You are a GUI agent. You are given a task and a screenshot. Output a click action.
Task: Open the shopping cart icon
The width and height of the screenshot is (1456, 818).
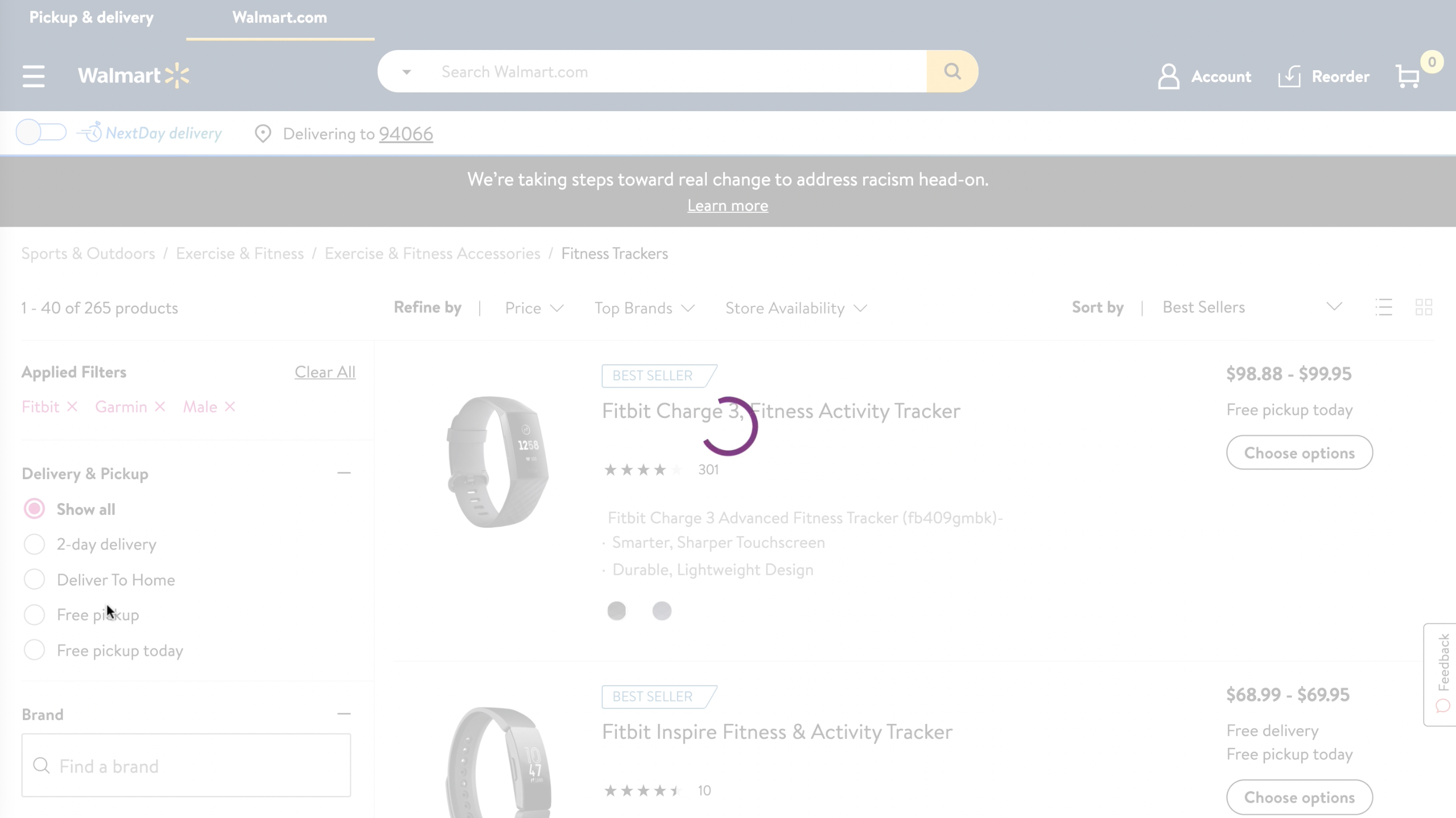tap(1408, 76)
